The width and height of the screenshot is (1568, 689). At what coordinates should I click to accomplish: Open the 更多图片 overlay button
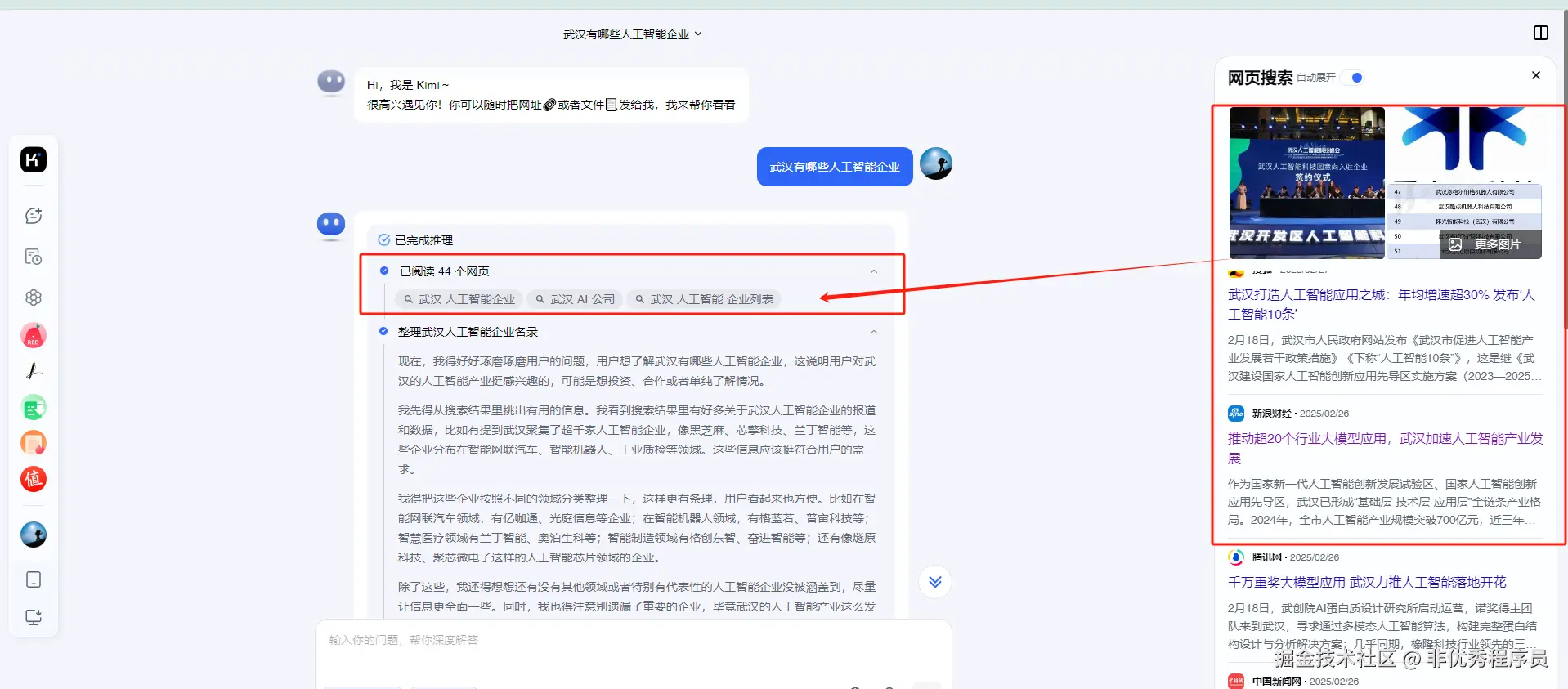tap(1490, 244)
